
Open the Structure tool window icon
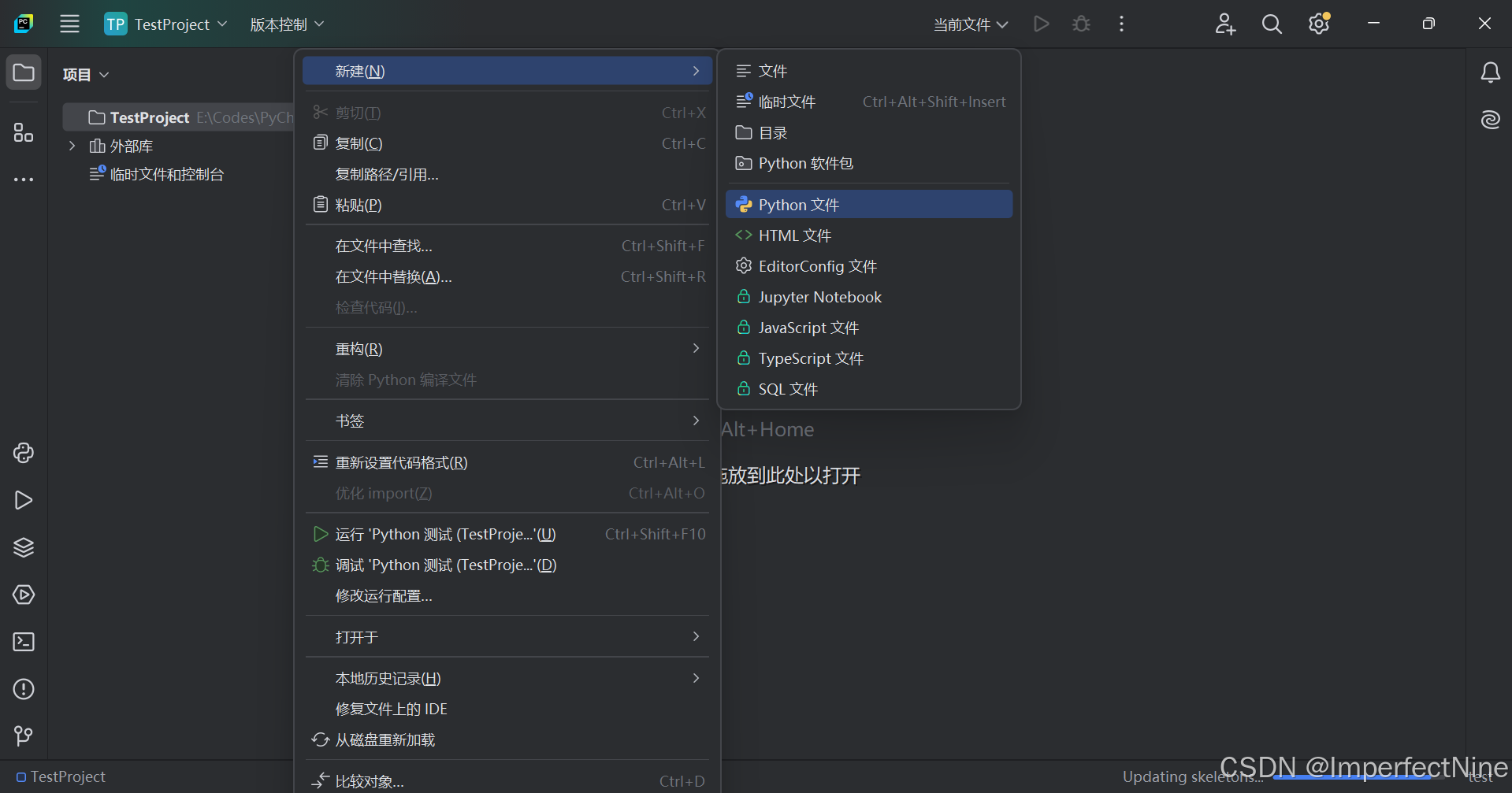click(24, 132)
